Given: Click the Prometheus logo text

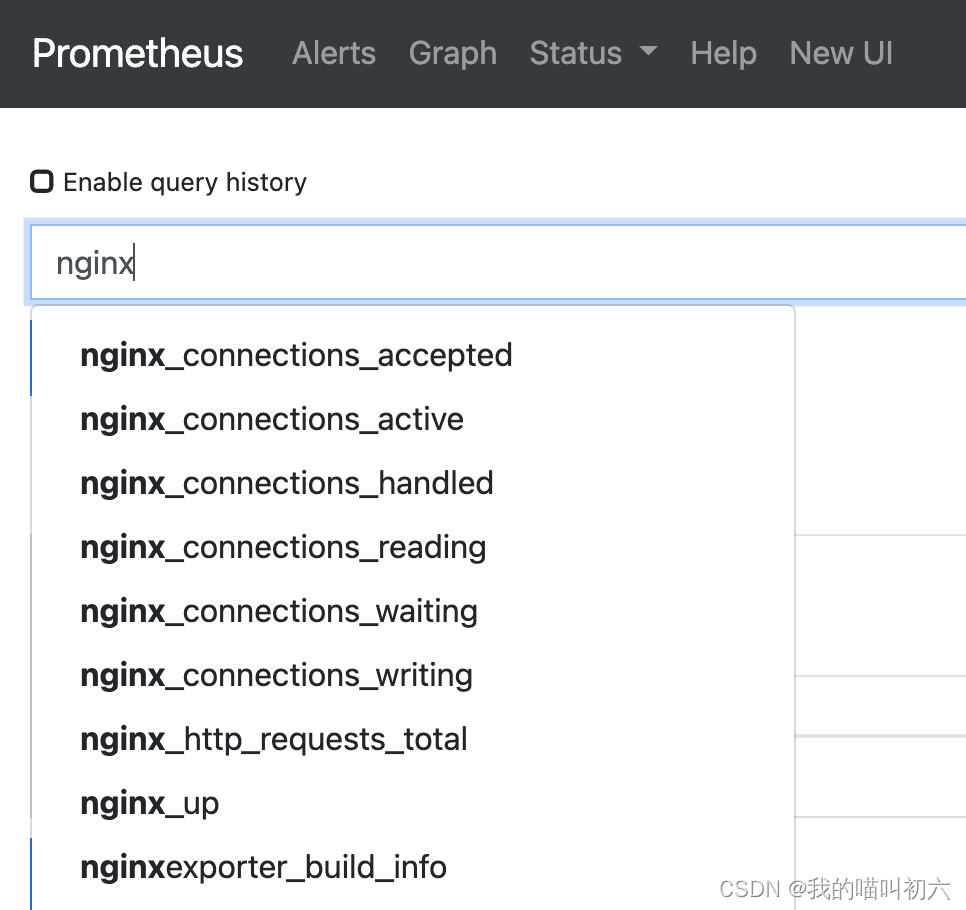Looking at the screenshot, I should tap(137, 54).
